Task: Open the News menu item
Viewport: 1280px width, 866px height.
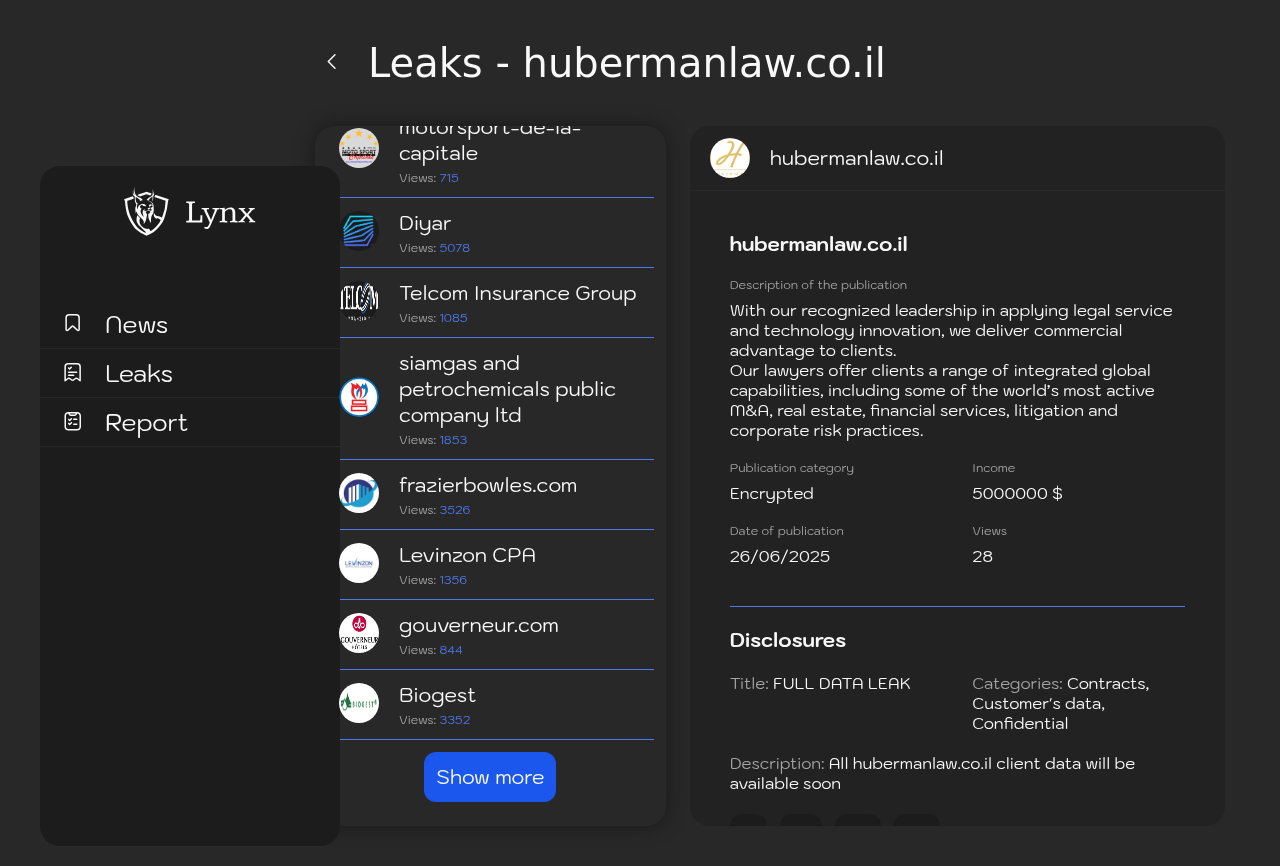Action: pyautogui.click(x=190, y=324)
